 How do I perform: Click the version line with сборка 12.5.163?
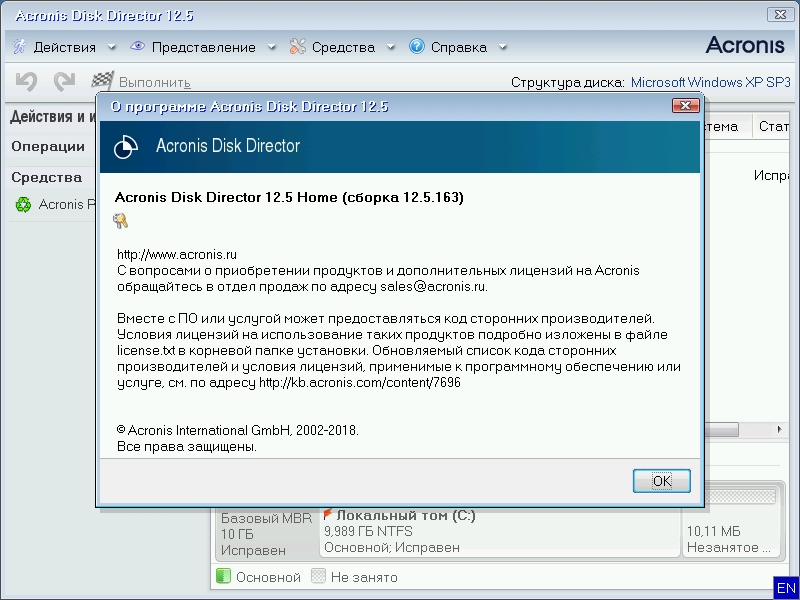click(x=289, y=197)
